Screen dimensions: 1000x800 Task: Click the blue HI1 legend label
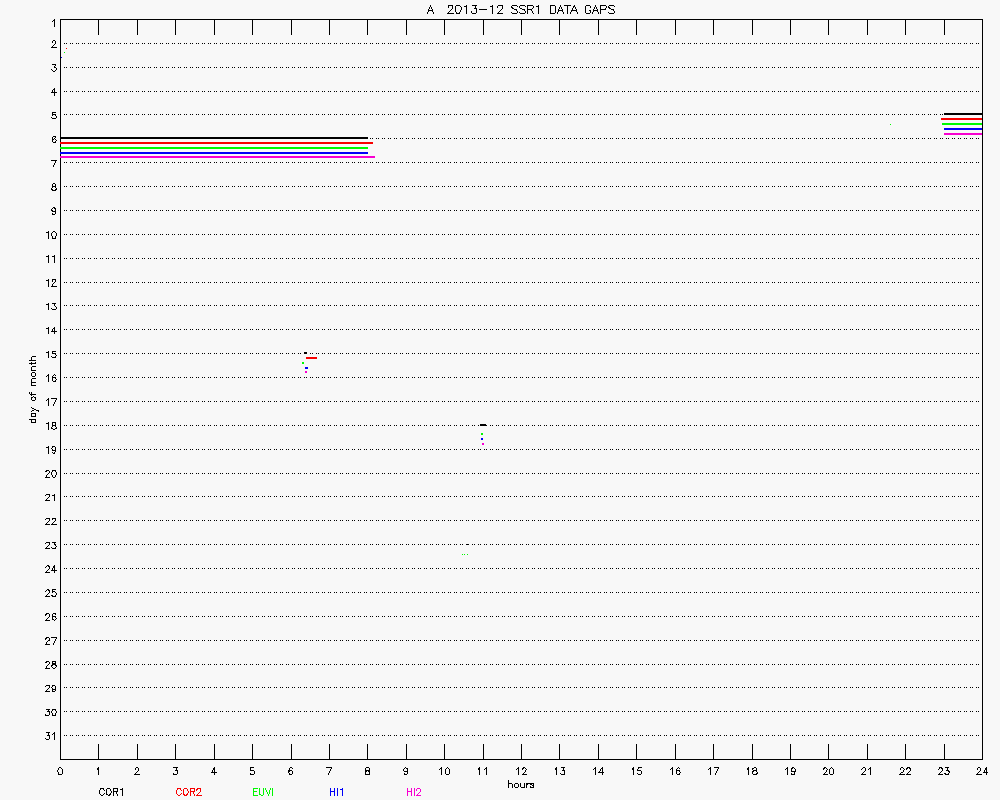coord(337,792)
